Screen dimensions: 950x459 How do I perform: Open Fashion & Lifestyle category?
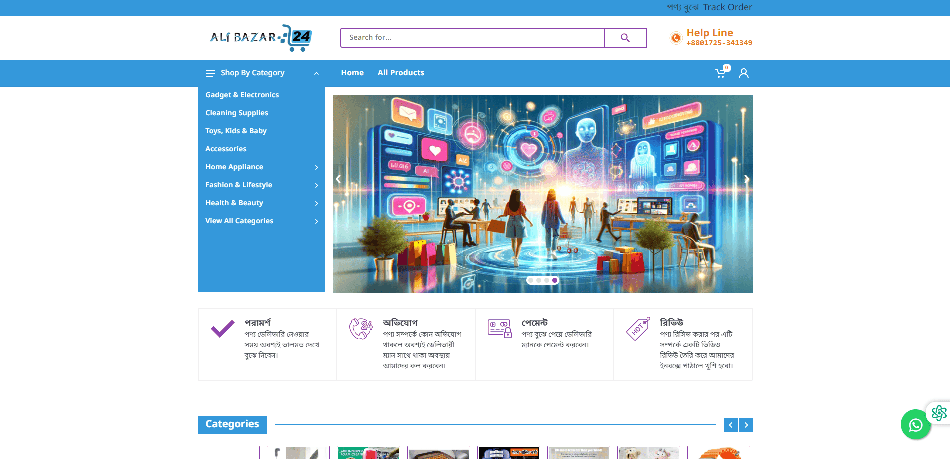(x=239, y=185)
